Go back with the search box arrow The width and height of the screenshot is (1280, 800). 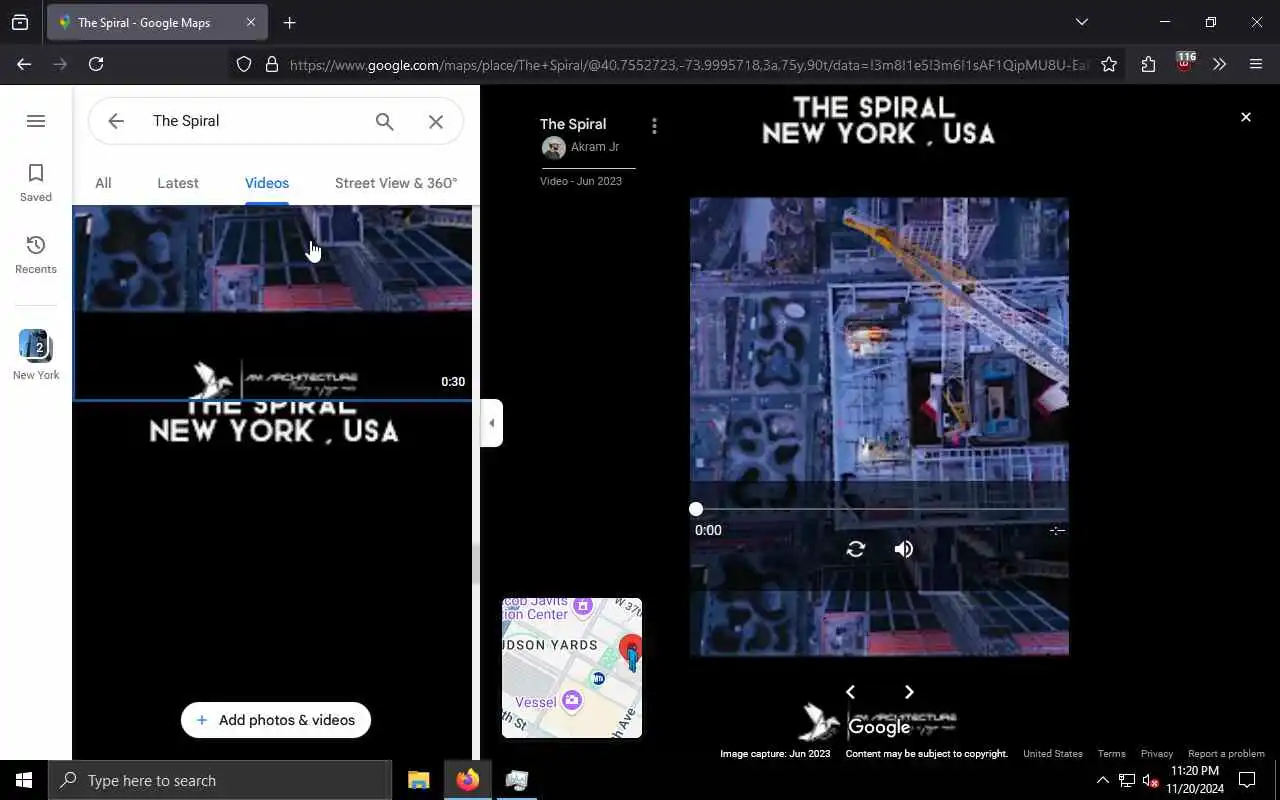coord(116,121)
